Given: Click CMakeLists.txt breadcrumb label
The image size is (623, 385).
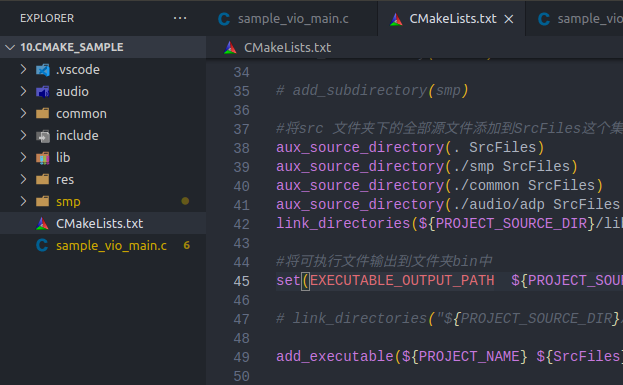Looking at the screenshot, I should point(287,48).
